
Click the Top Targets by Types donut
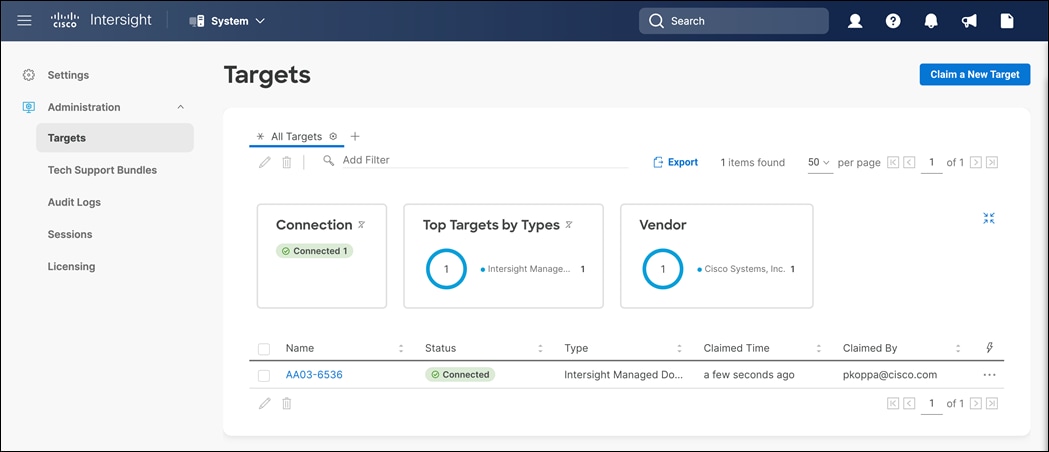tap(446, 269)
